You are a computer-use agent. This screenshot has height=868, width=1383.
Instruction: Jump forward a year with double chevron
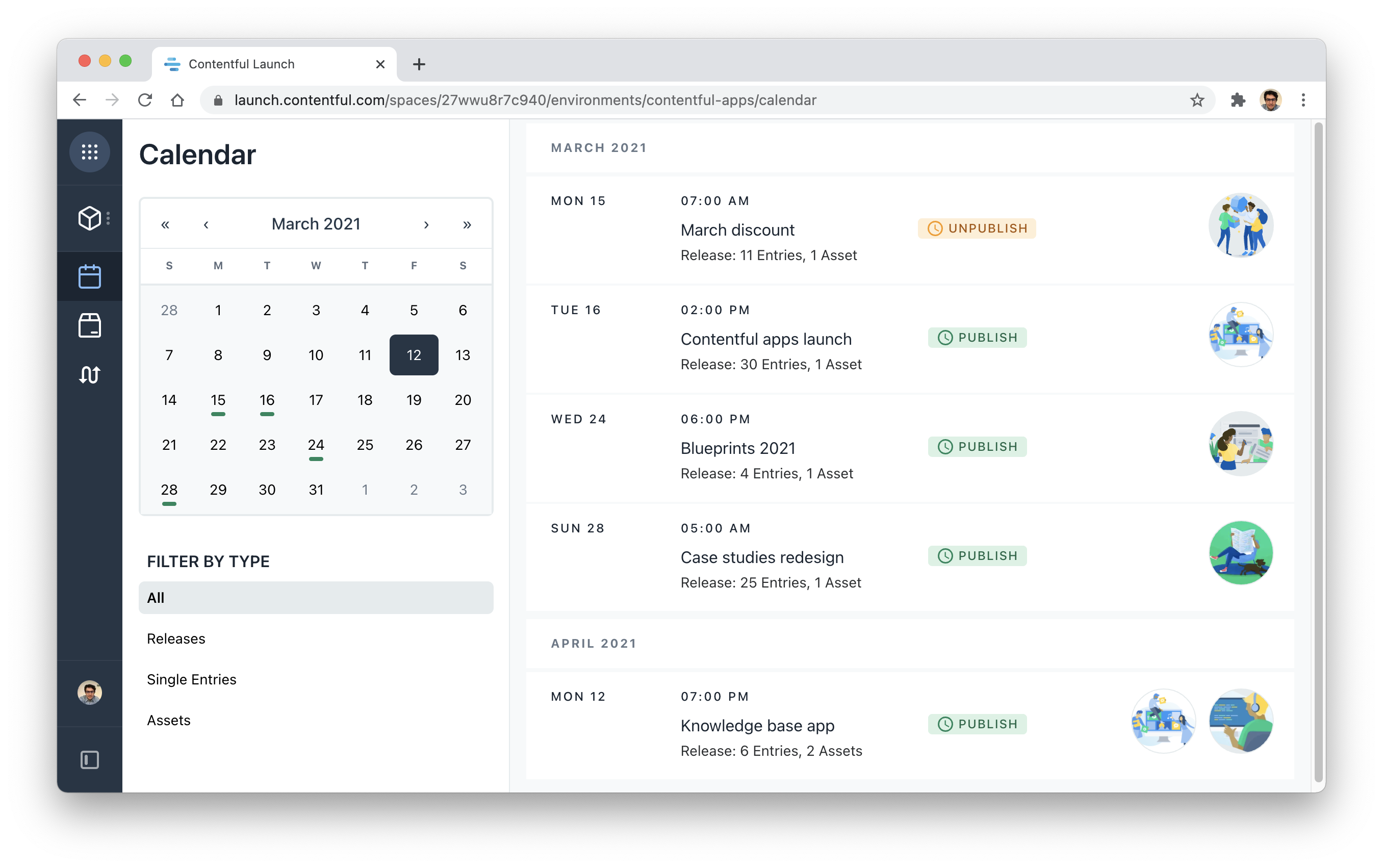coord(467,224)
